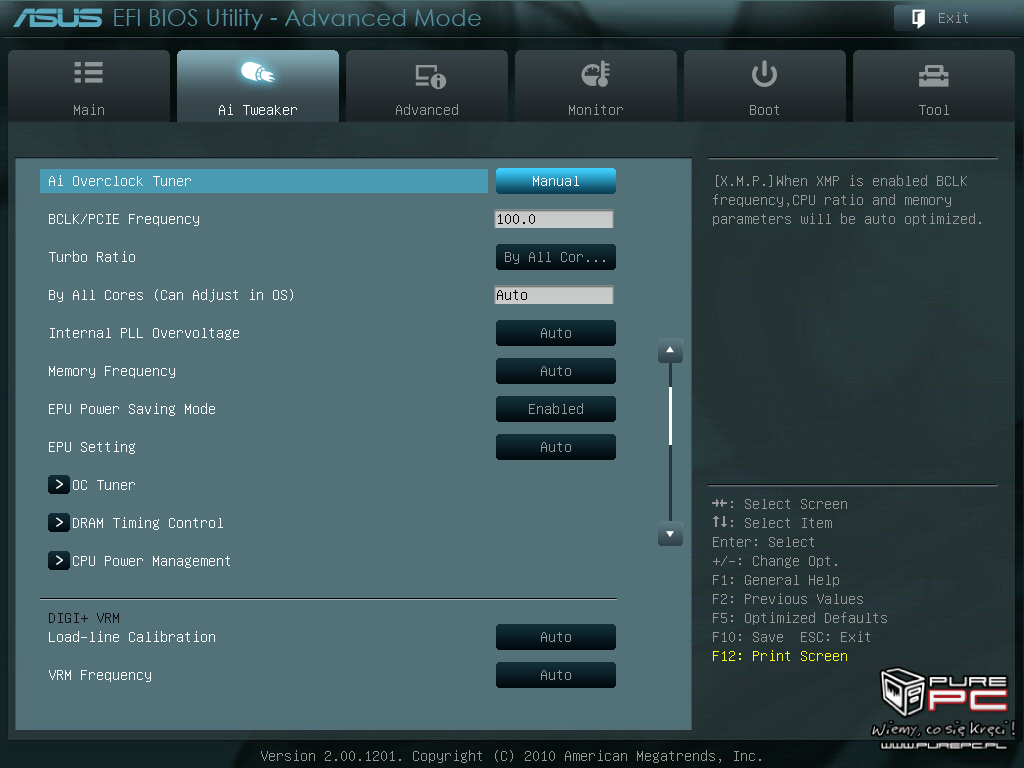Open Internal PLL Overvoltage Auto dropdown
The height and width of the screenshot is (768, 1024).
[x=556, y=333]
